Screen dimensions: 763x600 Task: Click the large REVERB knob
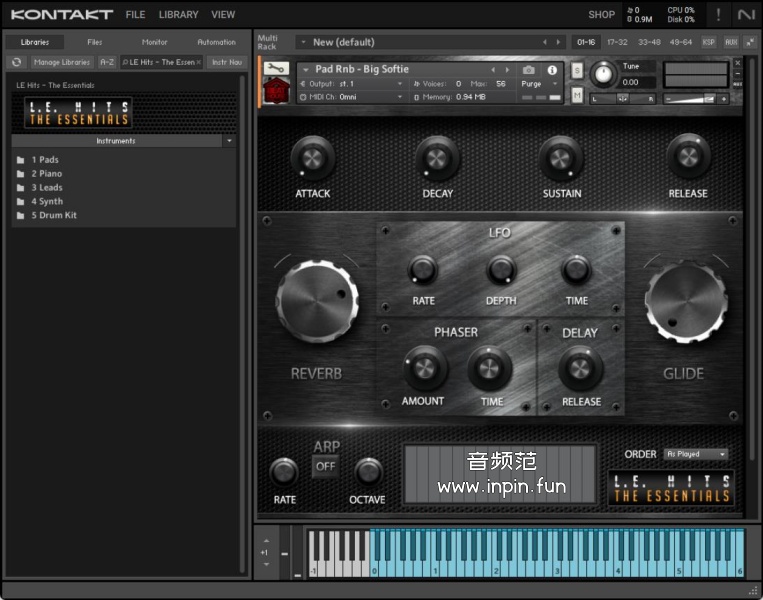pyautogui.click(x=316, y=300)
